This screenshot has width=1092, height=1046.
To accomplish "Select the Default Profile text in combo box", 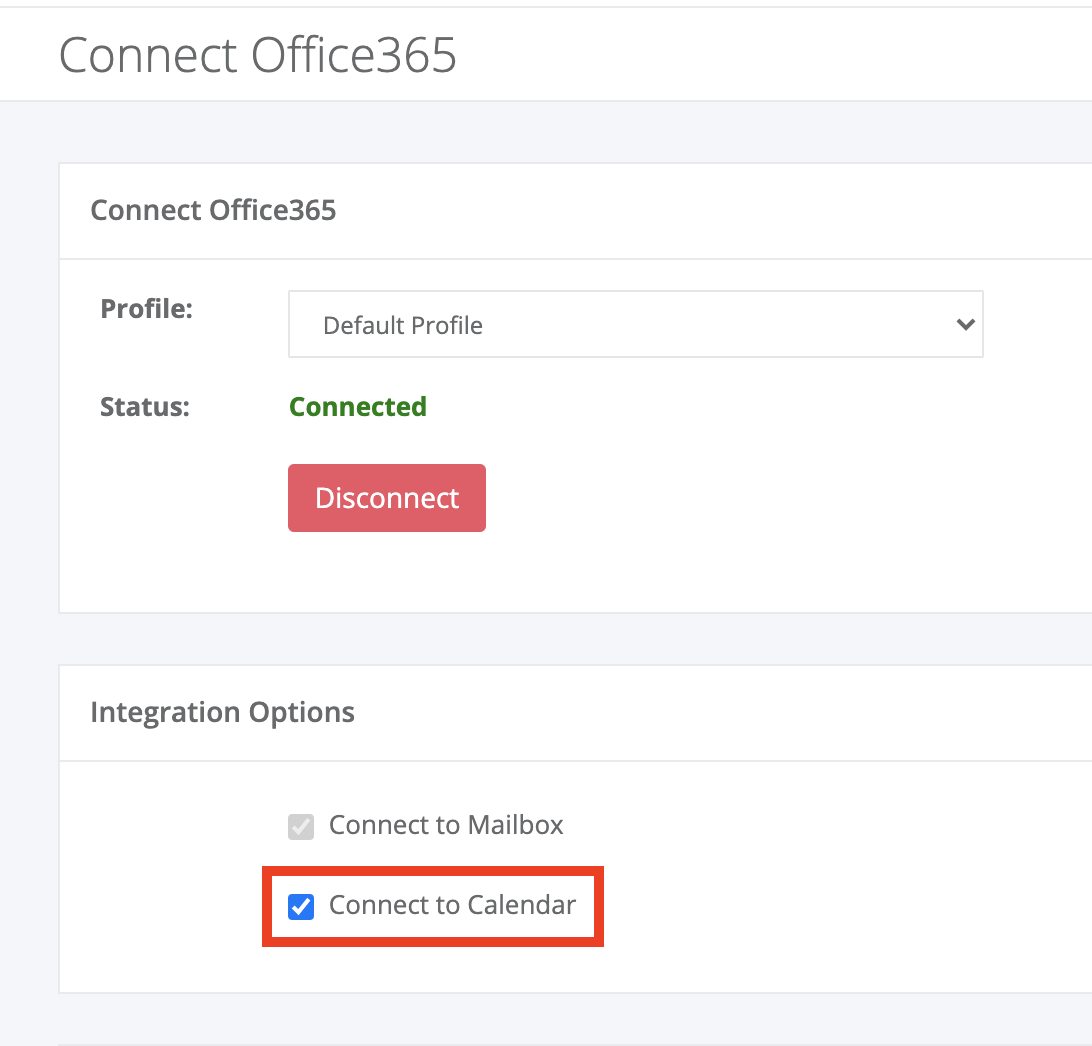I will click(x=403, y=325).
